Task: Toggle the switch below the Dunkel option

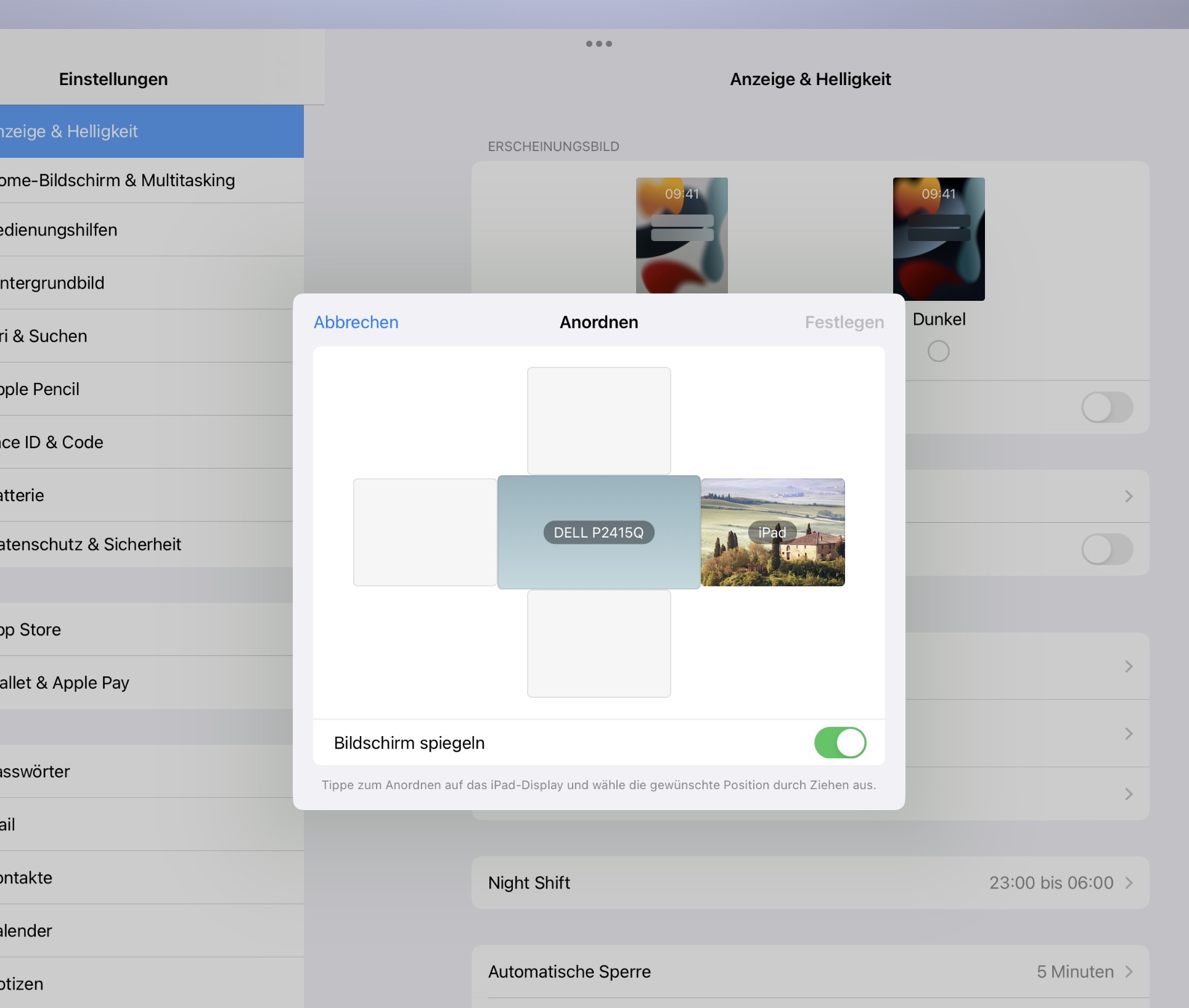Action: [1106, 408]
